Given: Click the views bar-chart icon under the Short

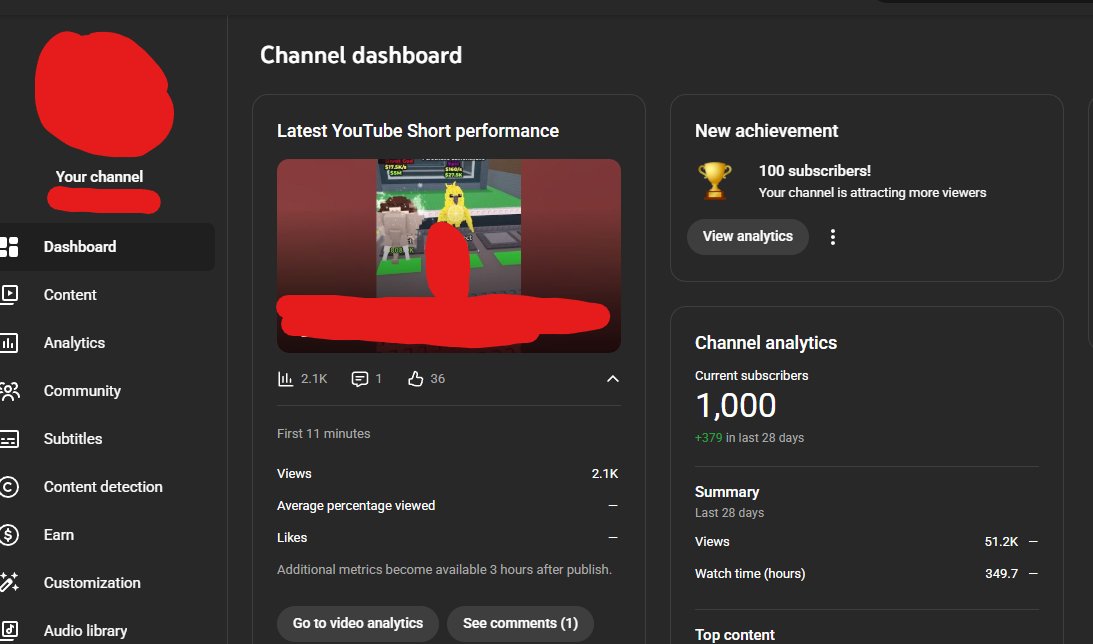Looking at the screenshot, I should (x=285, y=378).
